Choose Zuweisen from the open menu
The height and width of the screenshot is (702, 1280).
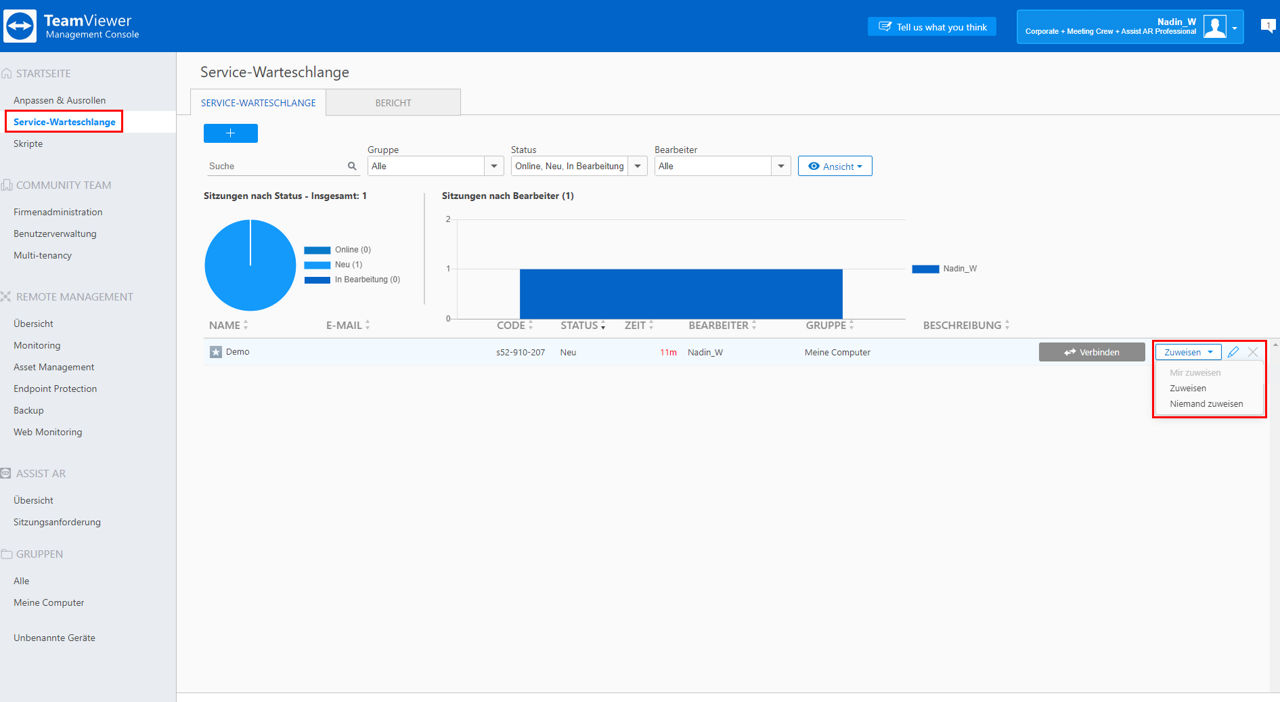[x=1188, y=388]
